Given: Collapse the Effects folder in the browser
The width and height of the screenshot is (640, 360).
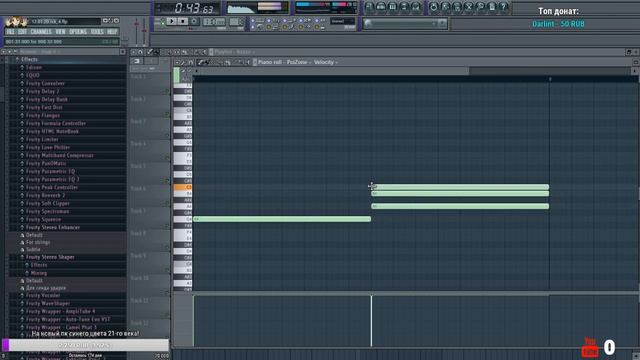Looking at the screenshot, I should (29, 60).
